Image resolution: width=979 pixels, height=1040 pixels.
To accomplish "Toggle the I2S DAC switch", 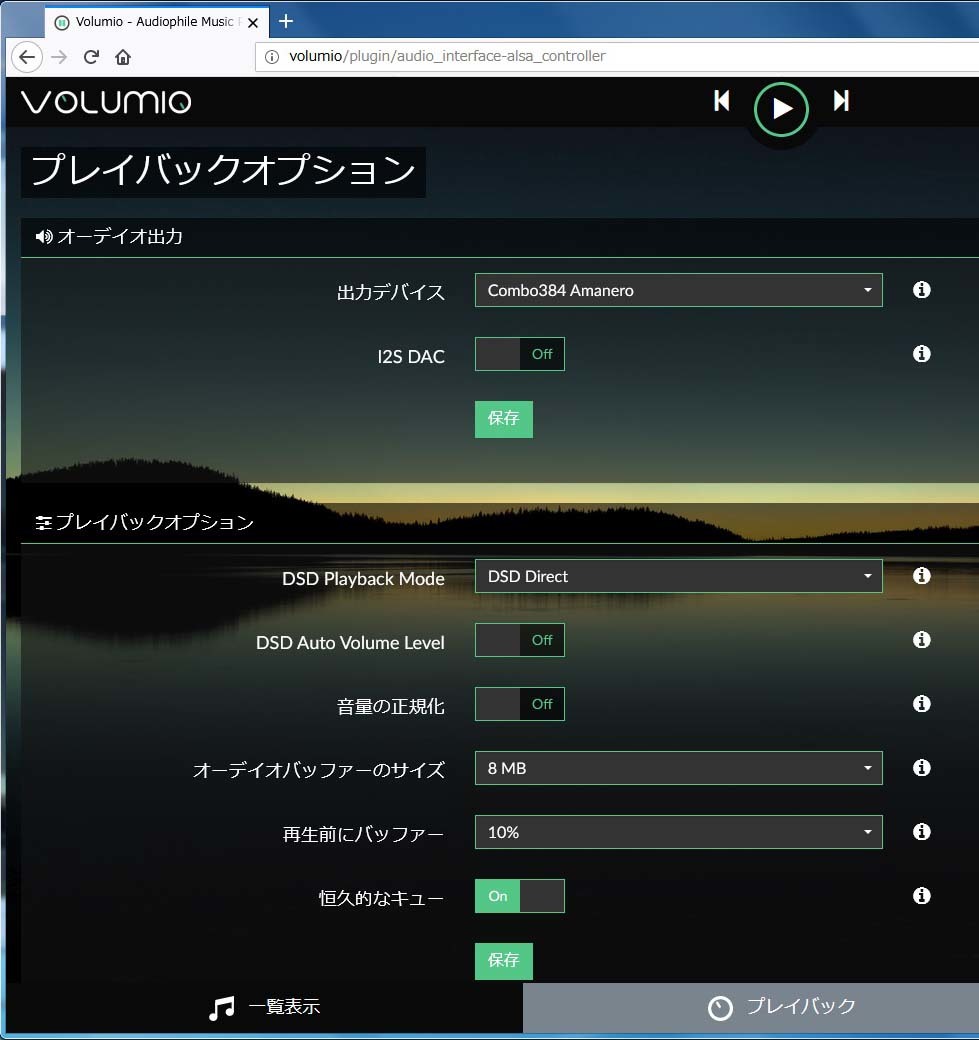I will click(x=519, y=354).
